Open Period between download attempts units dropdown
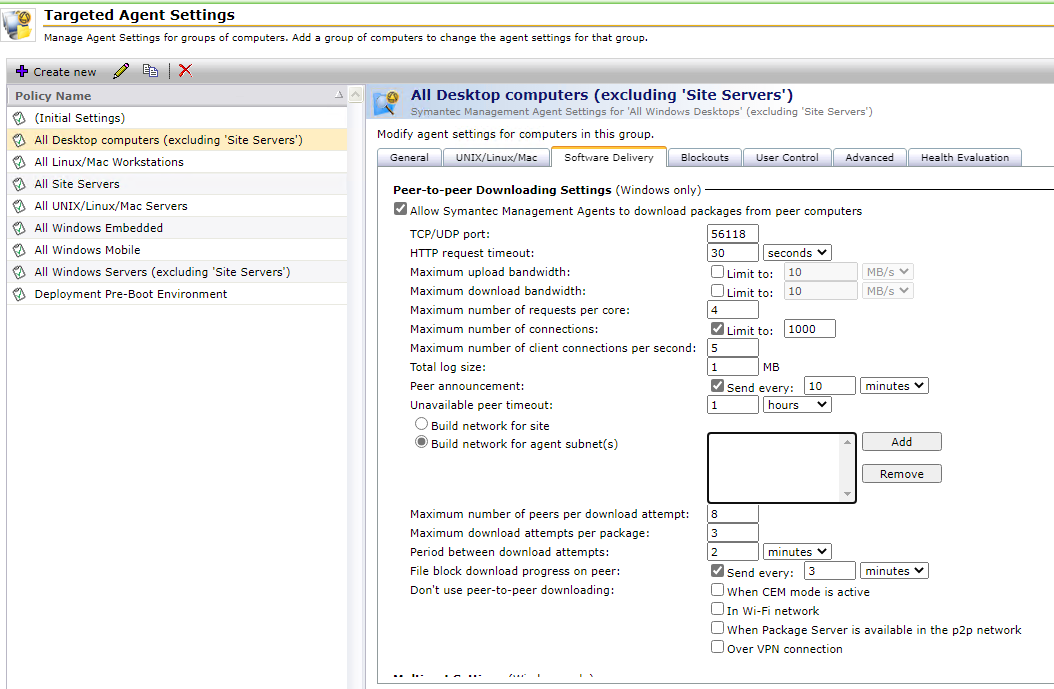The height and width of the screenshot is (689, 1054). (797, 552)
